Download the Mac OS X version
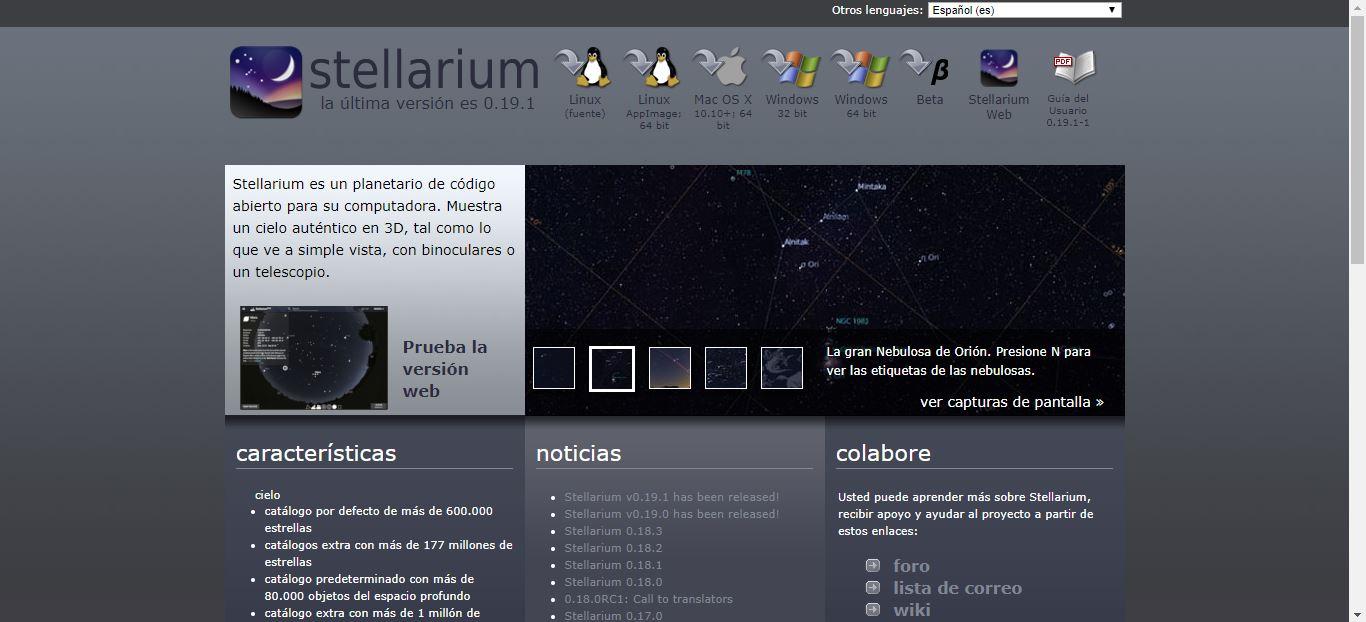 click(723, 90)
